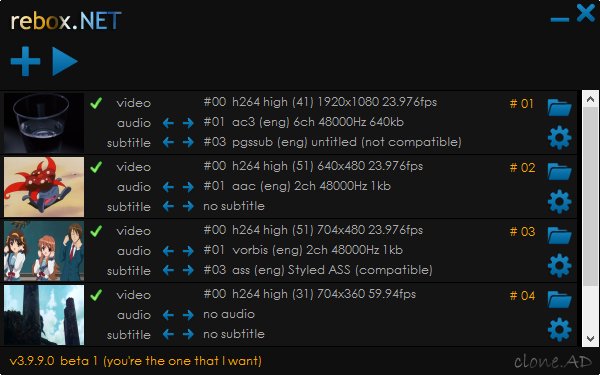
Task: Toggle green checkmark on the 704x360 video
Action: click(96, 295)
